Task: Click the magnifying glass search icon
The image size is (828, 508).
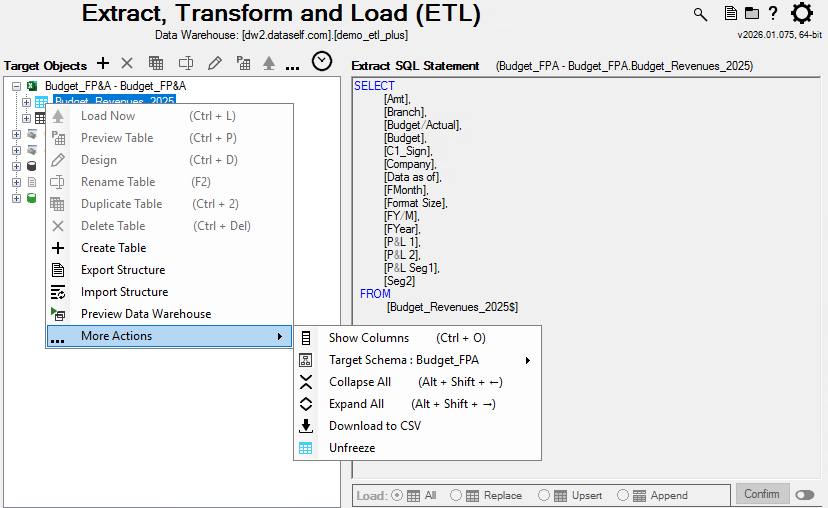Action: click(700, 14)
